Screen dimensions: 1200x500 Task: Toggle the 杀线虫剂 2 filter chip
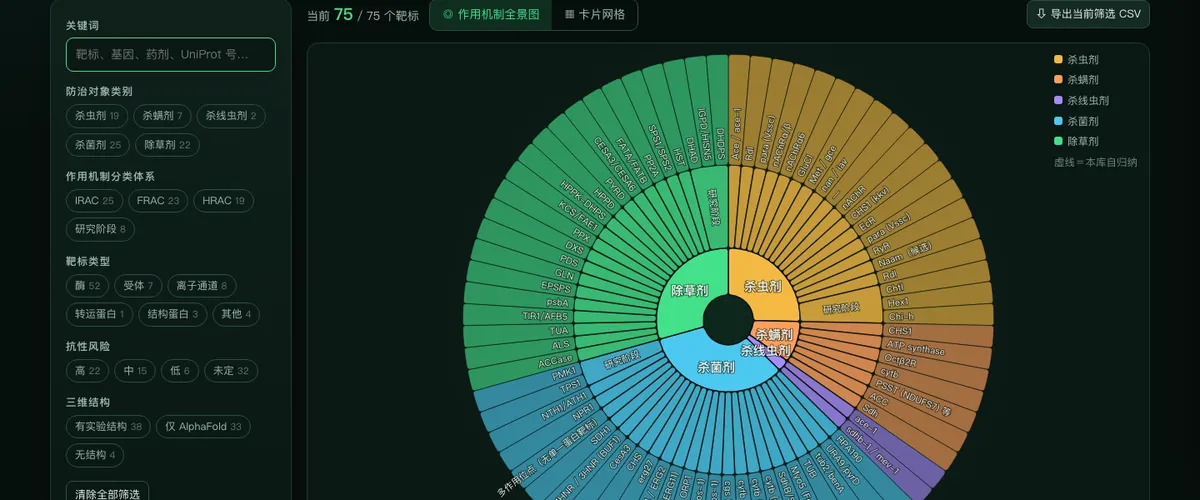click(x=231, y=116)
